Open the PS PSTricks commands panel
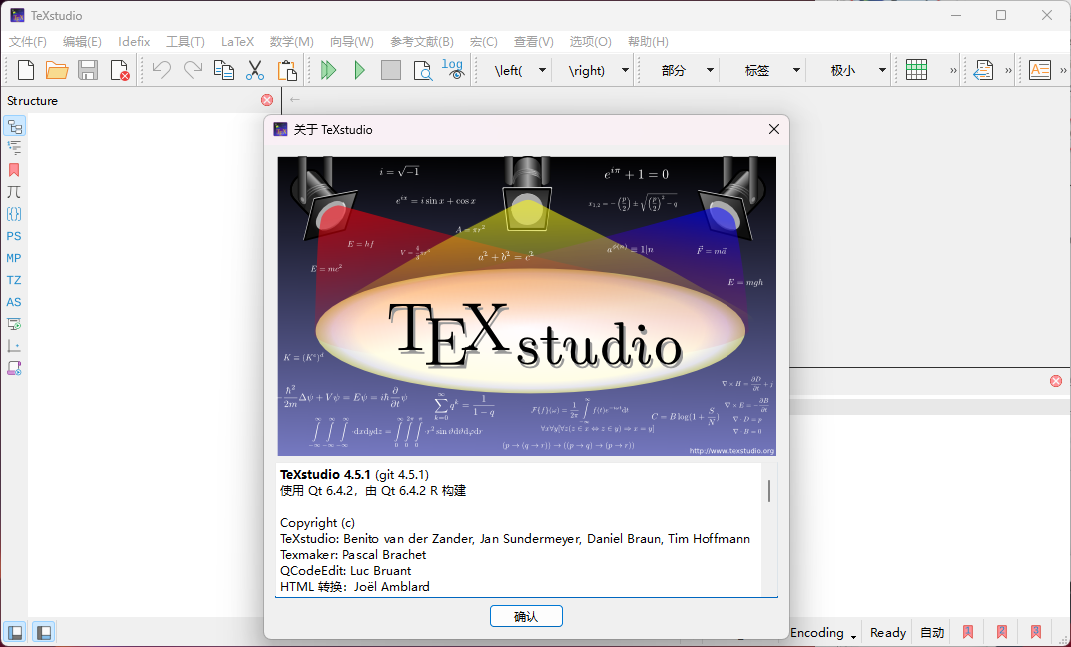The width and height of the screenshot is (1071, 647). 14,236
